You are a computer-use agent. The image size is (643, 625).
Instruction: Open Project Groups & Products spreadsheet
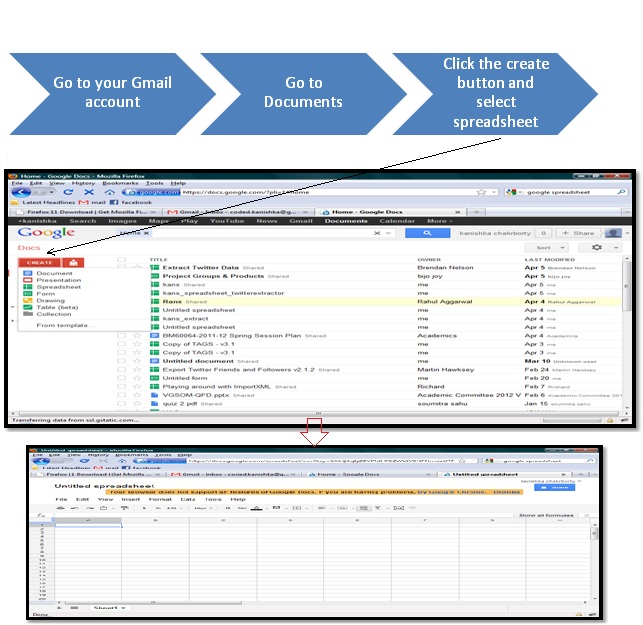click(x=213, y=276)
